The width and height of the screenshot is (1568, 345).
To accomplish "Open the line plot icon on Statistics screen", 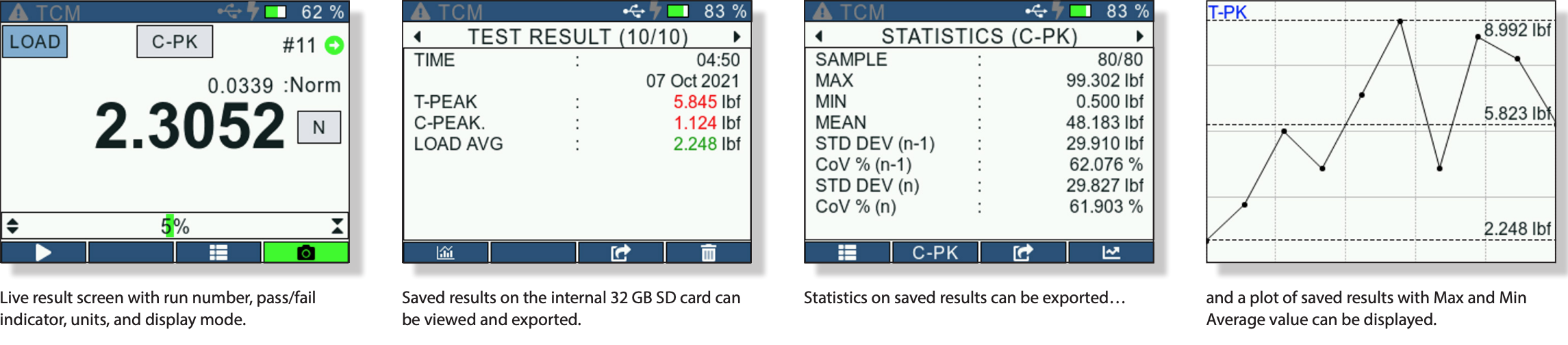I will click(x=1111, y=253).
